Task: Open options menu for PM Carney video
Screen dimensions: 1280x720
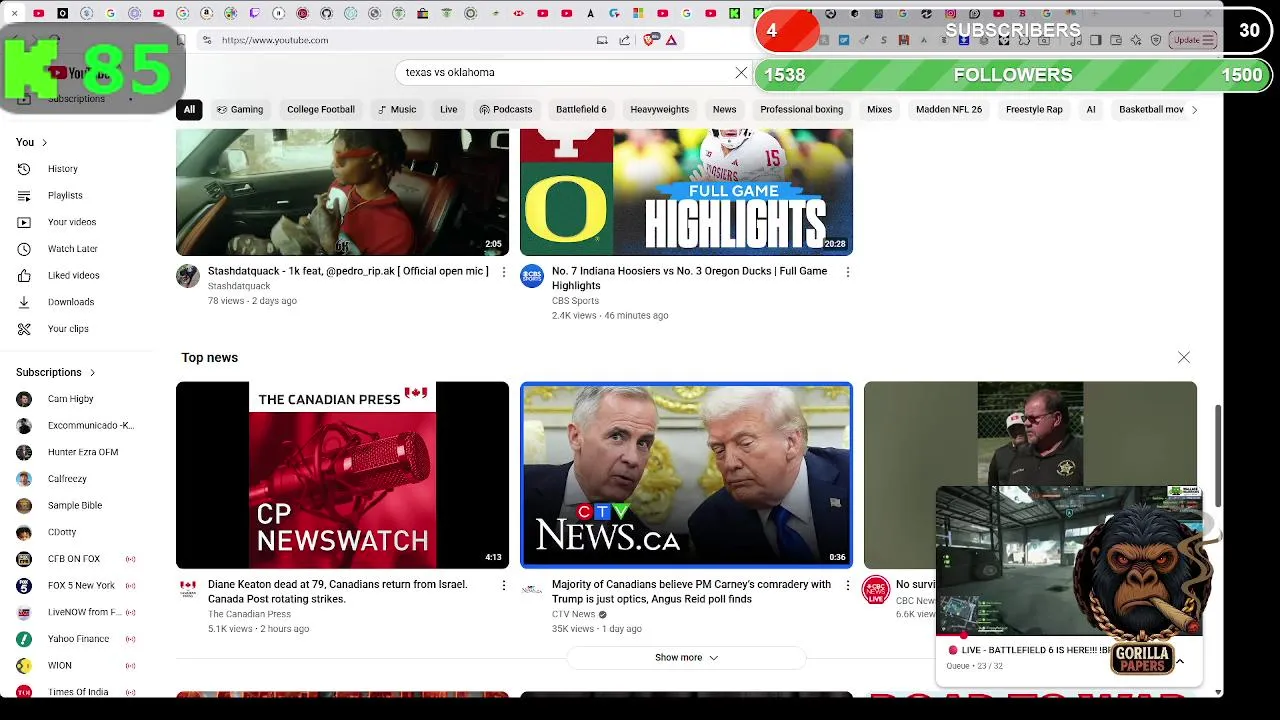Action: coord(848,585)
